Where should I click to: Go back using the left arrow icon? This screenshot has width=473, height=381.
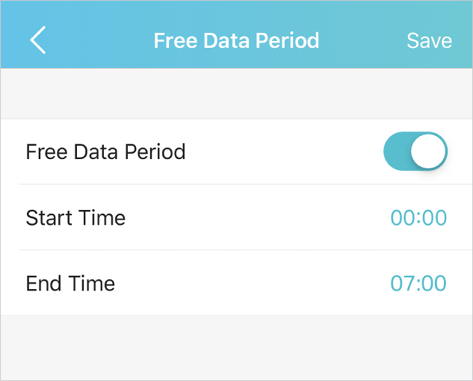pyautogui.click(x=38, y=40)
